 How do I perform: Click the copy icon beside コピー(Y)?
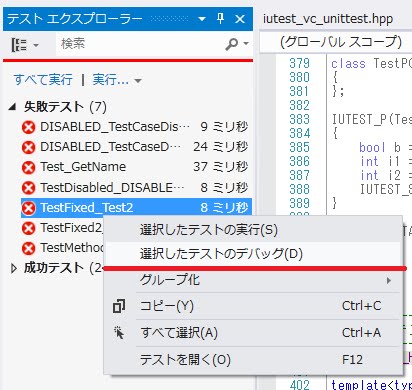tap(119, 306)
